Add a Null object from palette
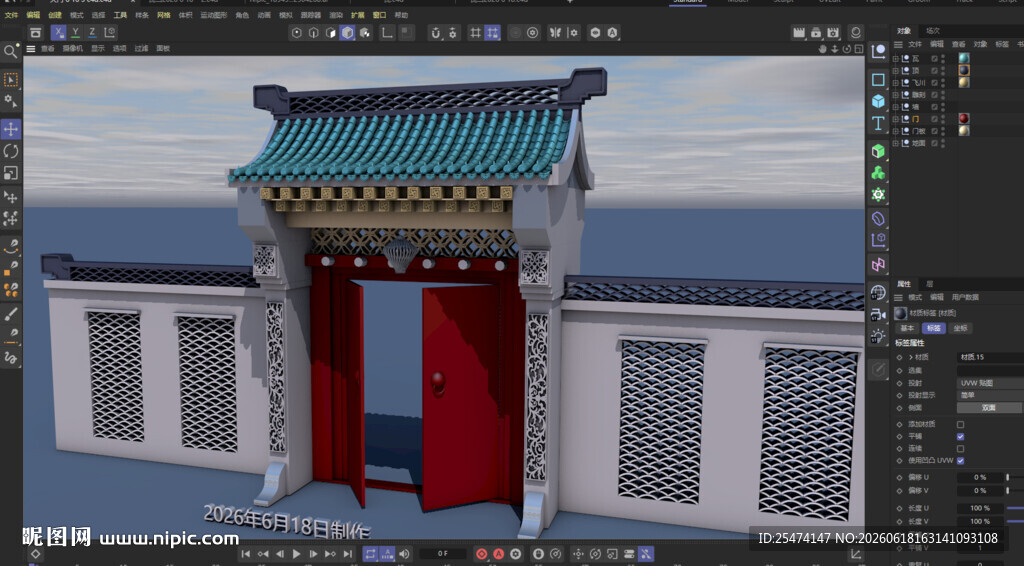 coord(878,51)
